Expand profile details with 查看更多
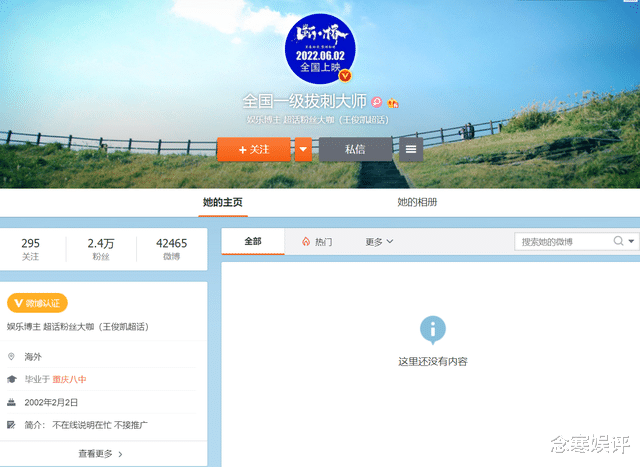The height and width of the screenshot is (467, 640). click(x=100, y=454)
